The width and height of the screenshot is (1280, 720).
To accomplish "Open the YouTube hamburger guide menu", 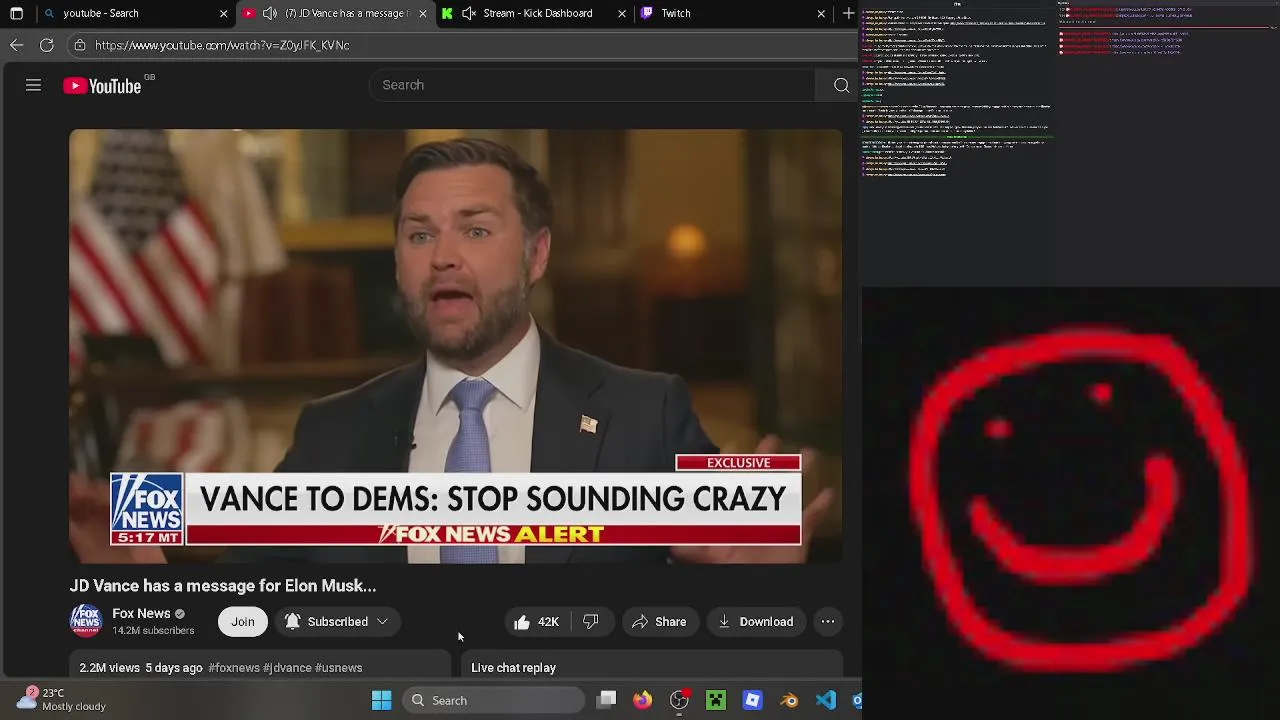I will click(33, 85).
